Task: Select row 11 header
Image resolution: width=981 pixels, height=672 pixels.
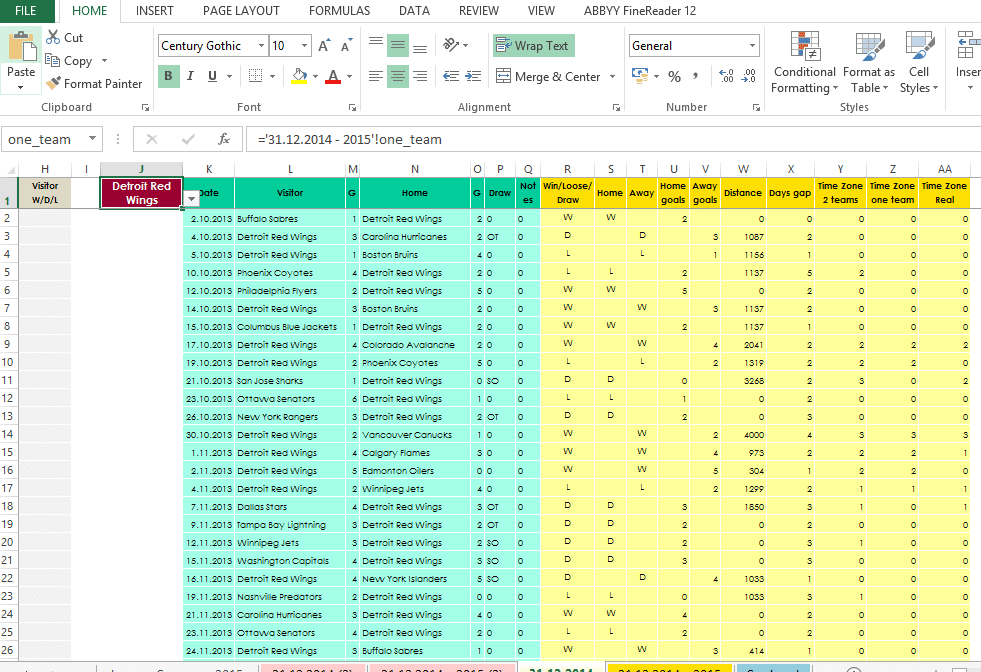Action: [x=8, y=380]
